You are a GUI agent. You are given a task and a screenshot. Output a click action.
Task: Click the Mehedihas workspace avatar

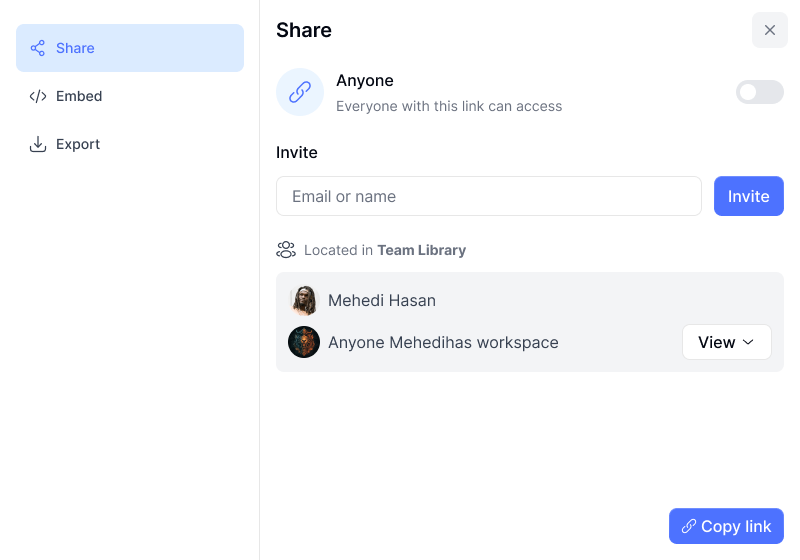coord(304,342)
